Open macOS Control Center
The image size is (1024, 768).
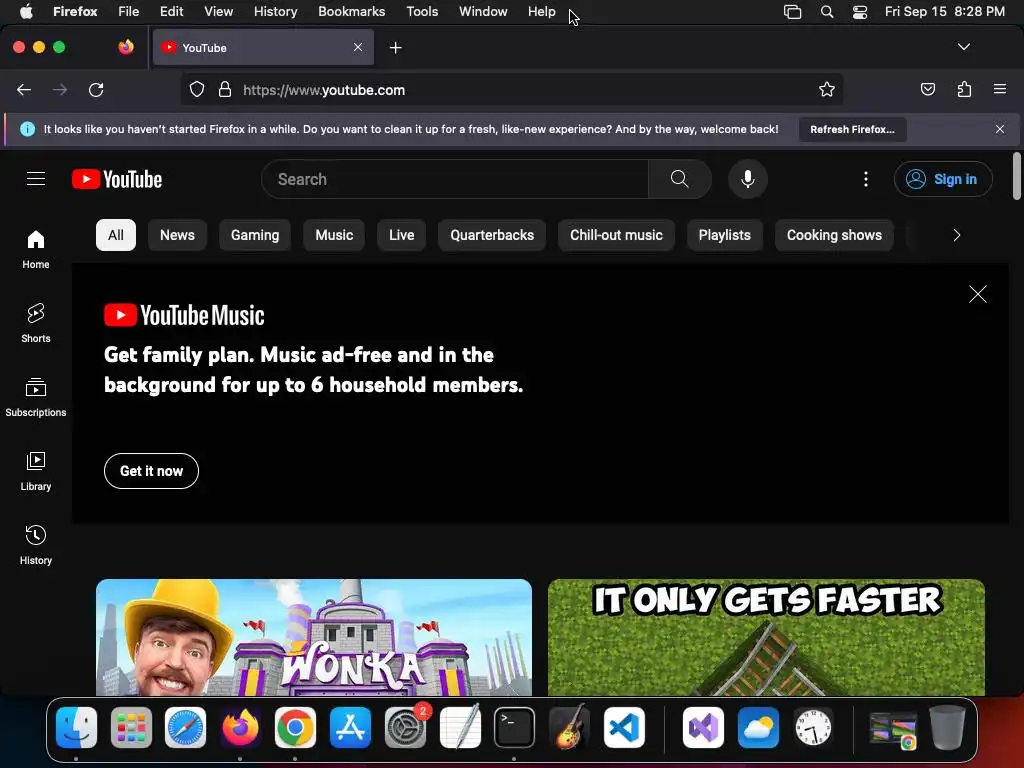tap(860, 12)
